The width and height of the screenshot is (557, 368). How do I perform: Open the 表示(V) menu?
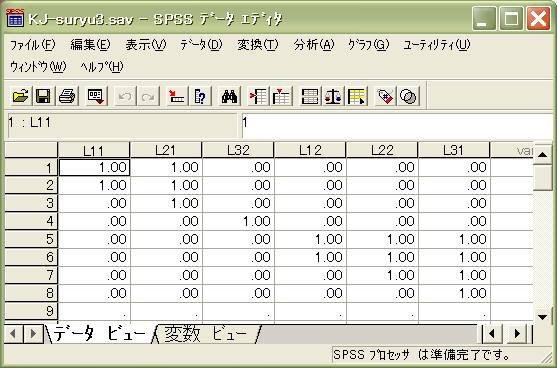pyautogui.click(x=146, y=45)
